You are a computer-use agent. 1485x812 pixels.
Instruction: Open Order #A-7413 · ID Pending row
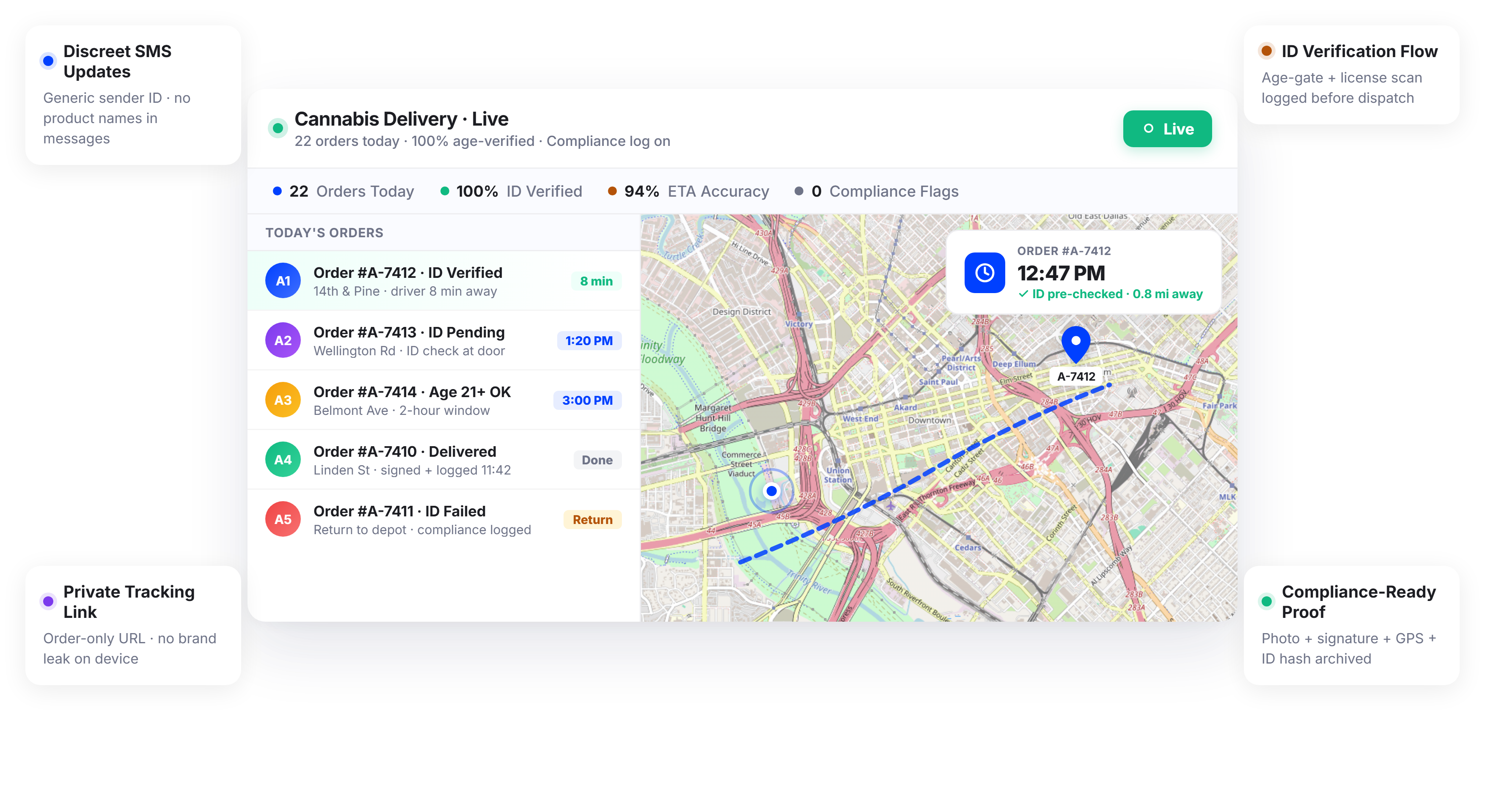click(x=443, y=340)
